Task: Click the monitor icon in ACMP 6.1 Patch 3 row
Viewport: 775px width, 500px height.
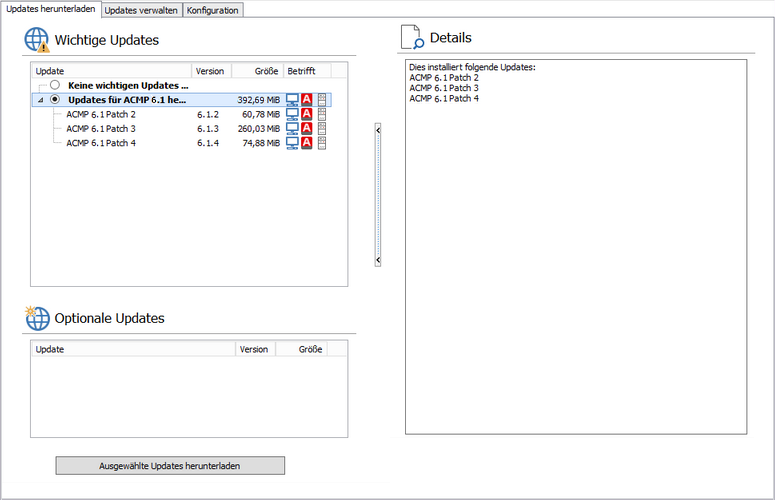Action: [x=292, y=128]
